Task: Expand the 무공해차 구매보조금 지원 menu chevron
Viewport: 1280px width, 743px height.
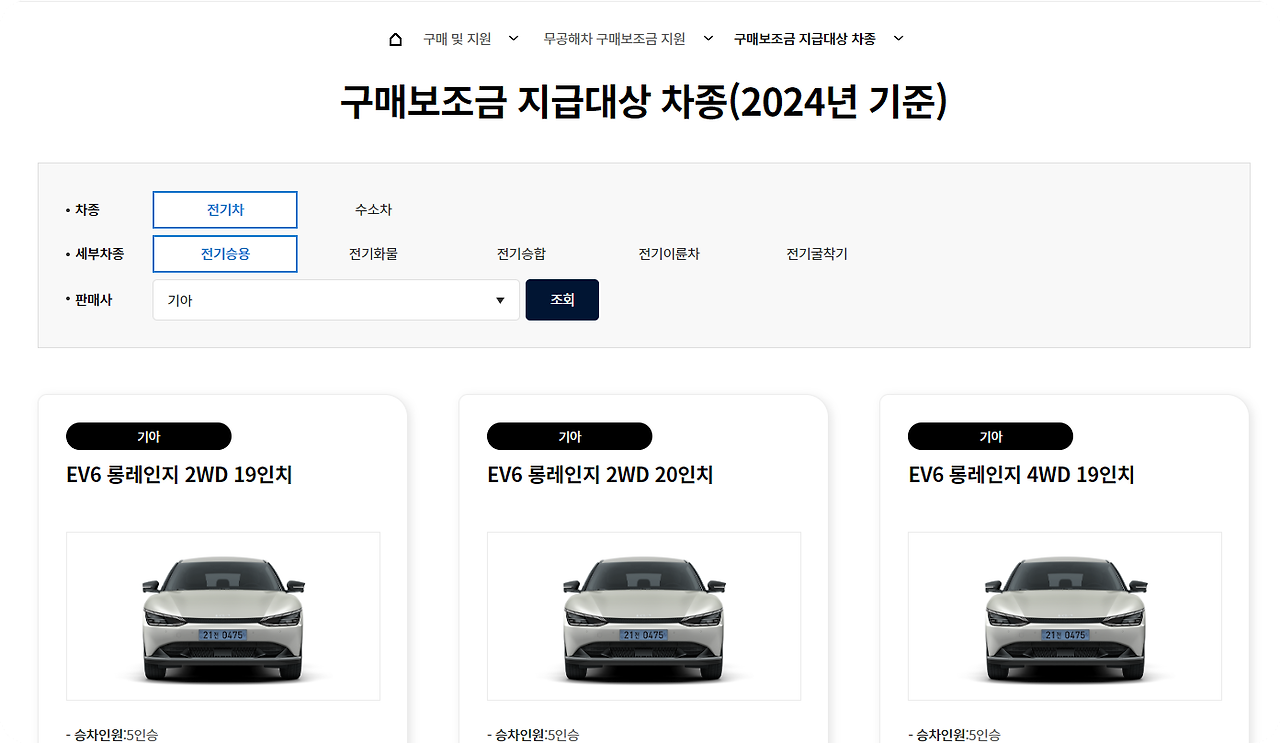Action: 707,38
